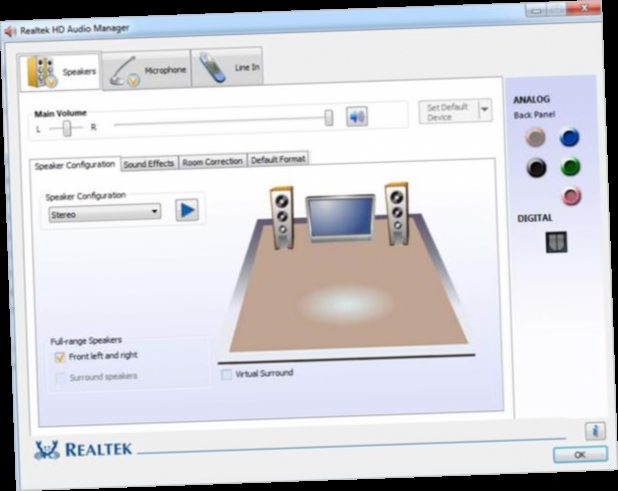Enable the Virtual Surround checkbox
Screen dimensions: 618x491
click(x=226, y=374)
